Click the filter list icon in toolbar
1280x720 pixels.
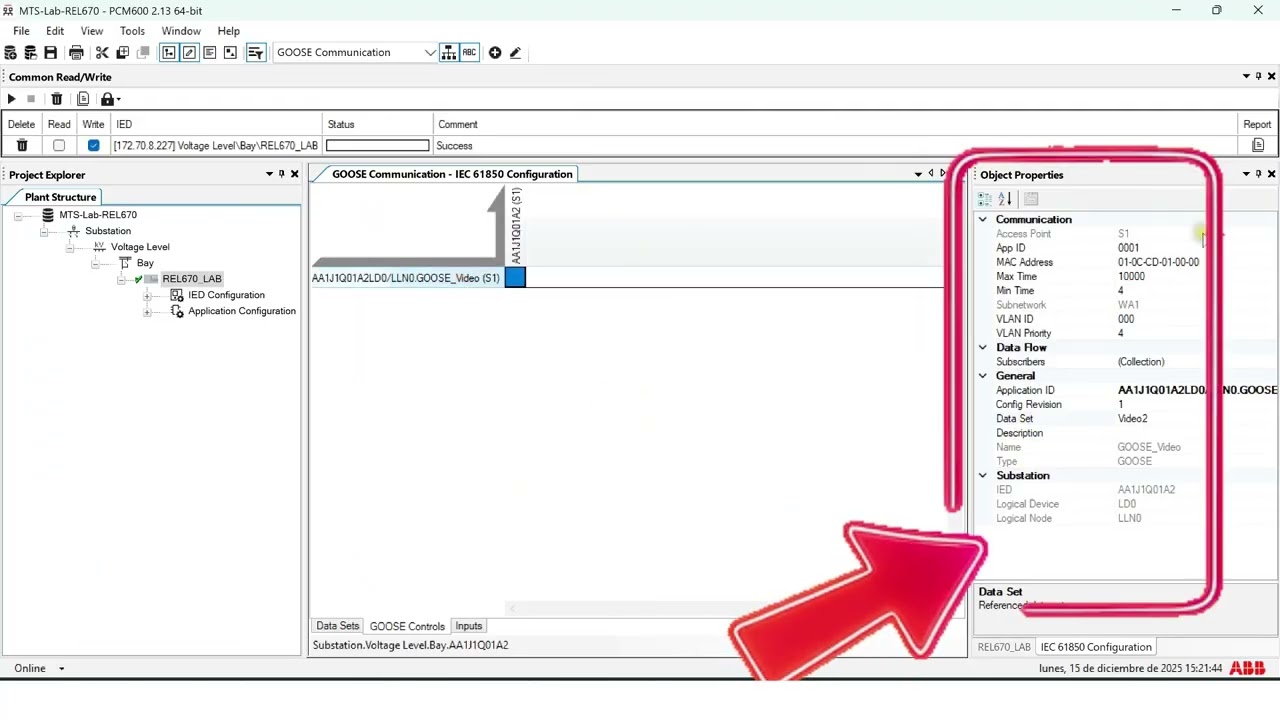tap(255, 53)
